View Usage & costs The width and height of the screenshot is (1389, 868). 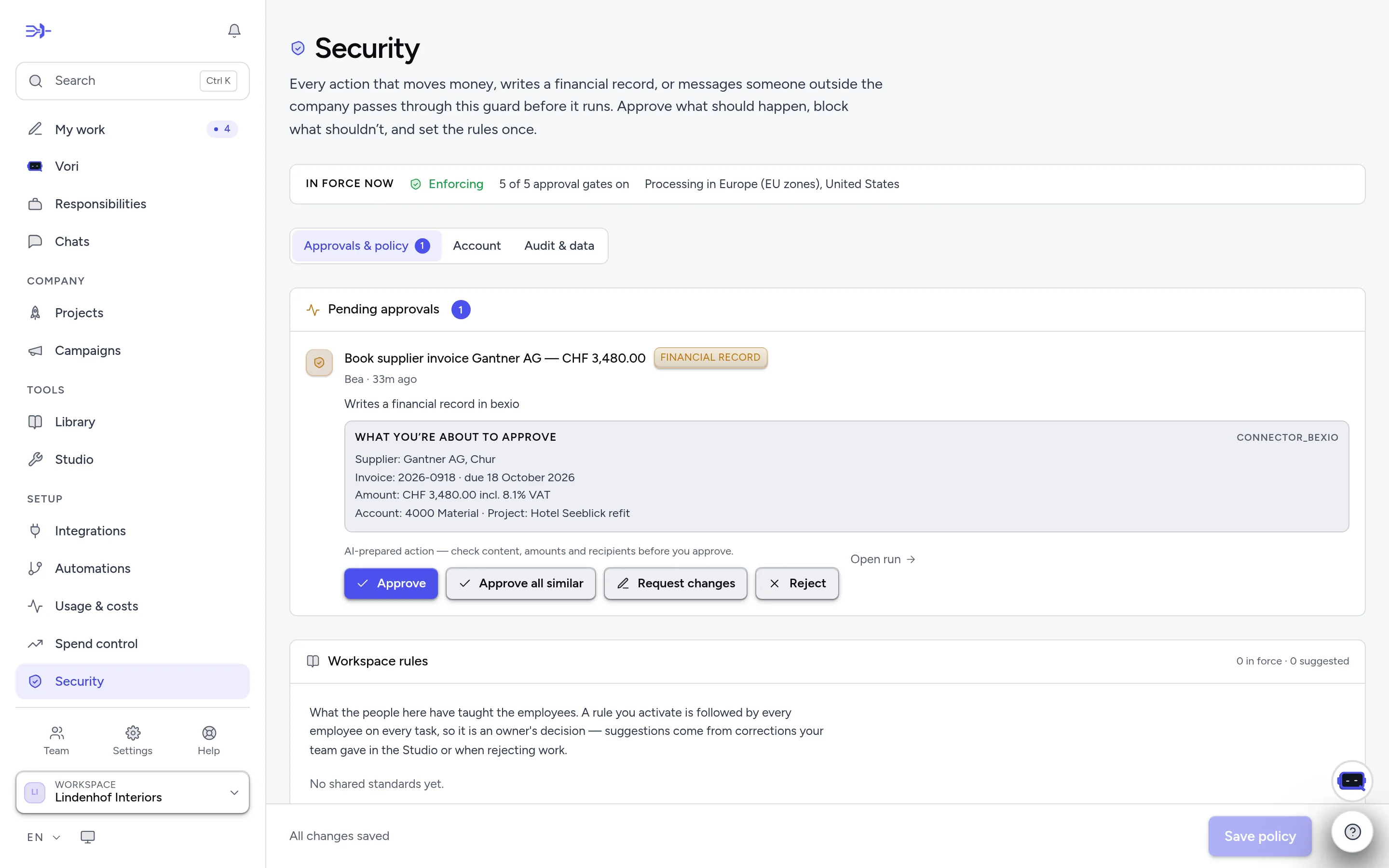[133, 606]
